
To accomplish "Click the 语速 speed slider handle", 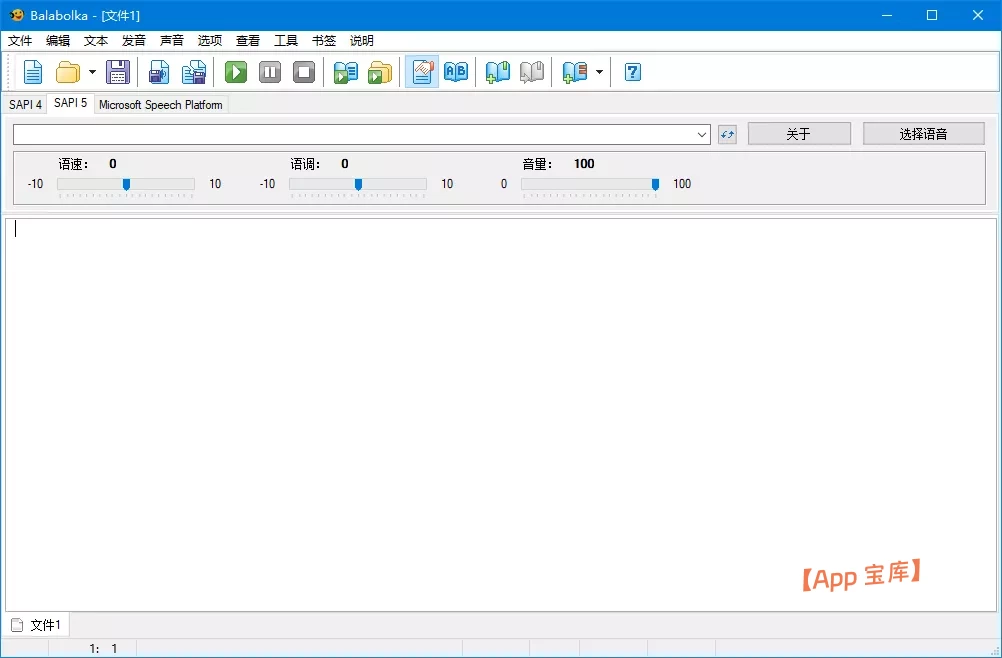I will (126, 184).
